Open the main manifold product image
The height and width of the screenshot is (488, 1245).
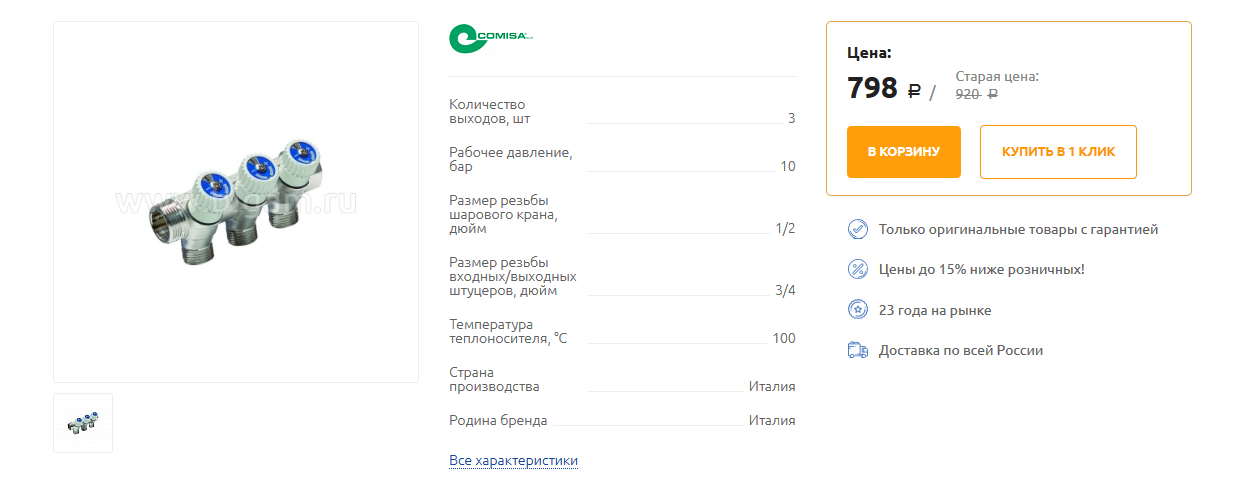[x=236, y=202]
